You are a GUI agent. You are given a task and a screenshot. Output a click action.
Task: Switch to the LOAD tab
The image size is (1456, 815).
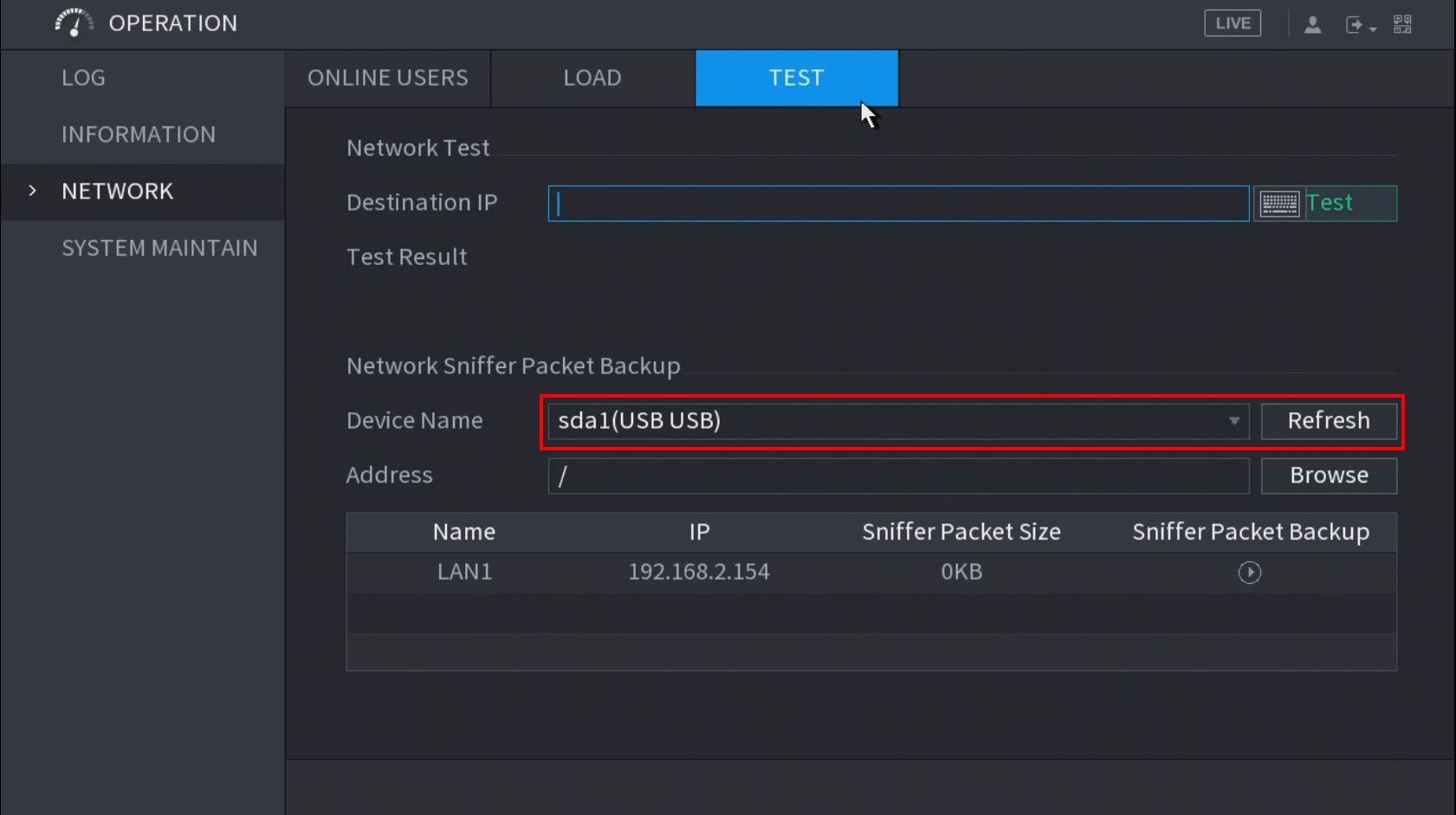592,78
